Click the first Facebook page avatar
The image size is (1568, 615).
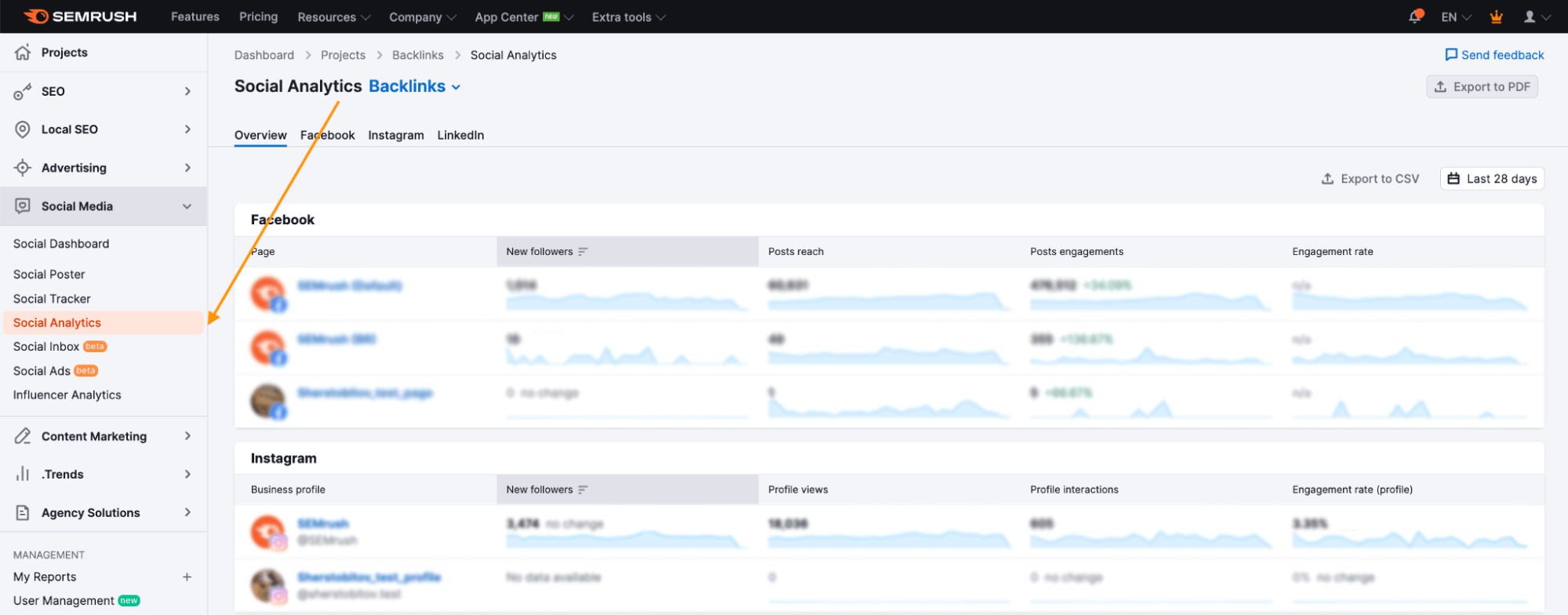pyautogui.click(x=267, y=293)
